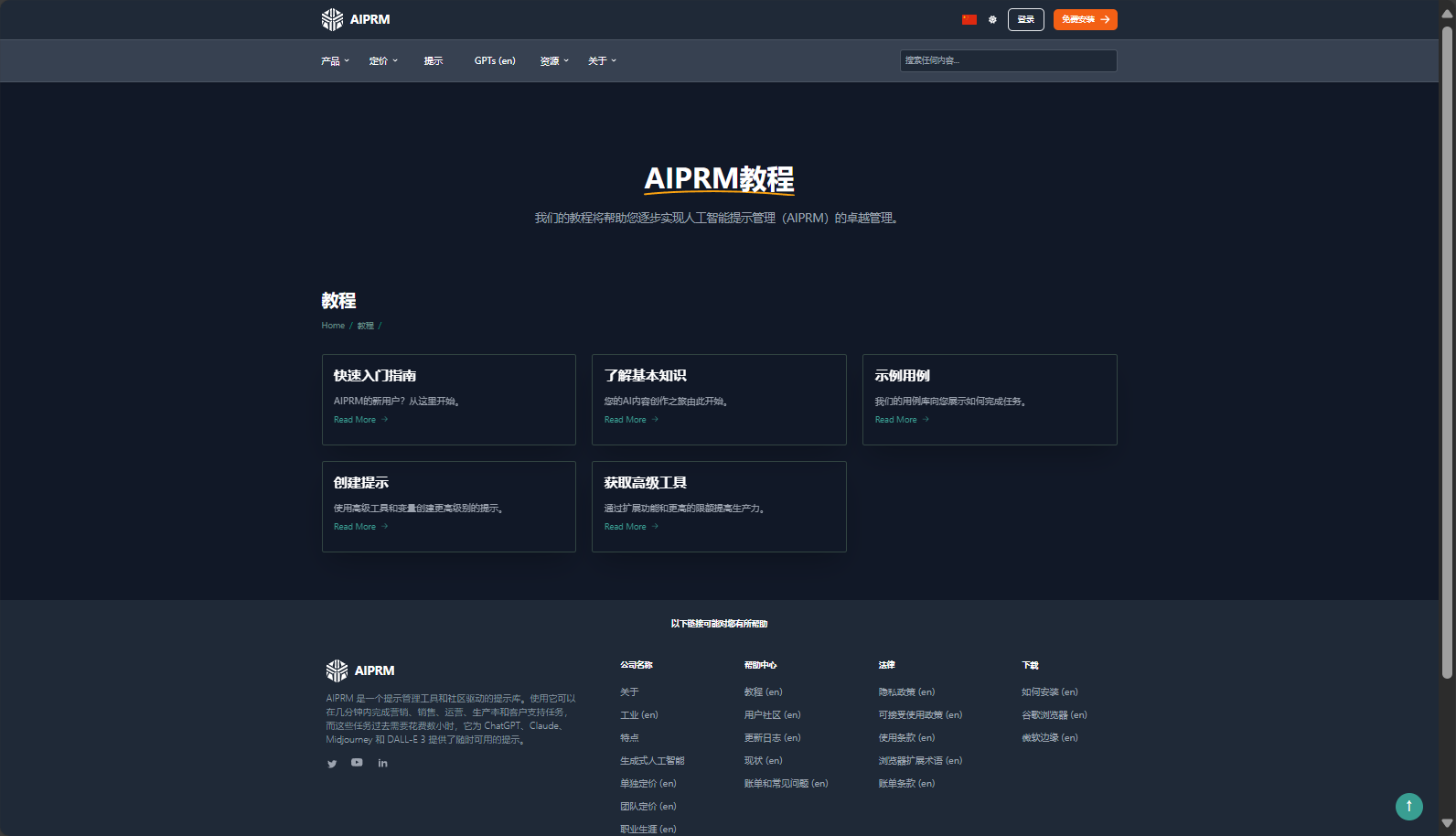The height and width of the screenshot is (836, 1456).
Task: Click the scrollbar down arrow
Action: click(1447, 823)
